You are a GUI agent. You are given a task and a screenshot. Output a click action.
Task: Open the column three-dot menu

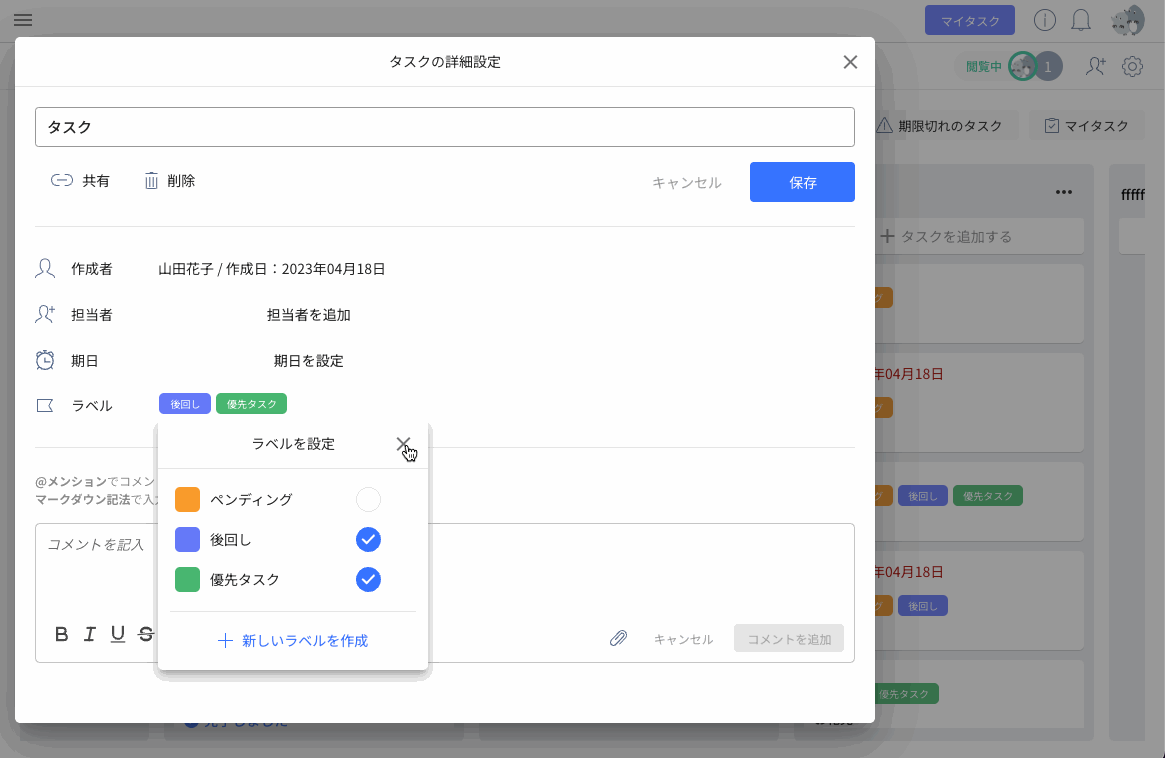(1064, 193)
